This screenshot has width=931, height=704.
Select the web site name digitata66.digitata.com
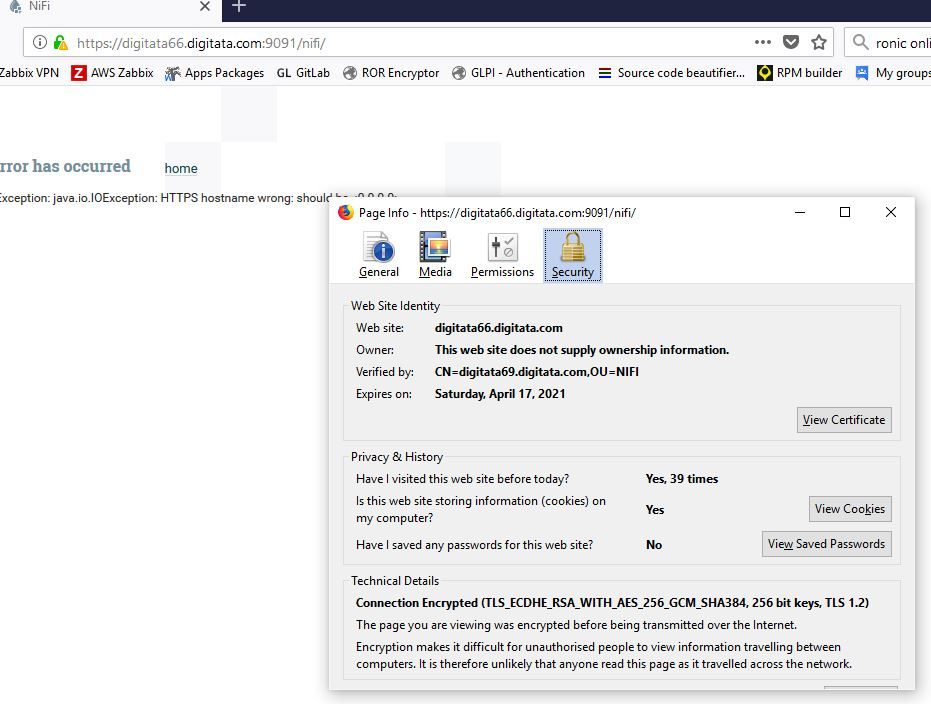pos(498,328)
